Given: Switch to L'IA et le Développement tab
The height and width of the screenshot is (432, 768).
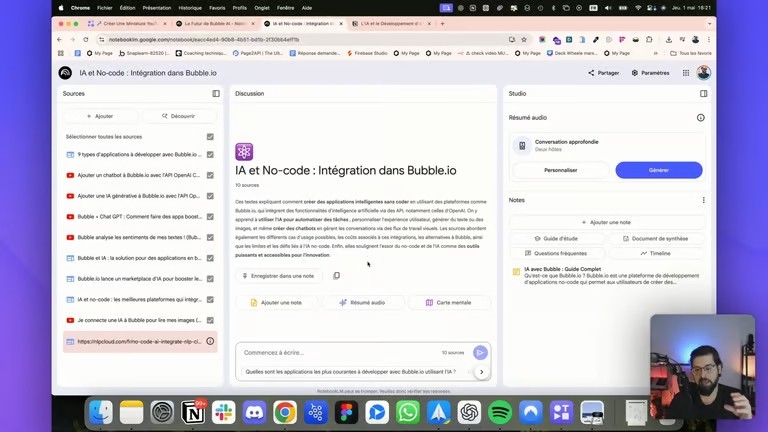Looking at the screenshot, I should [391, 24].
